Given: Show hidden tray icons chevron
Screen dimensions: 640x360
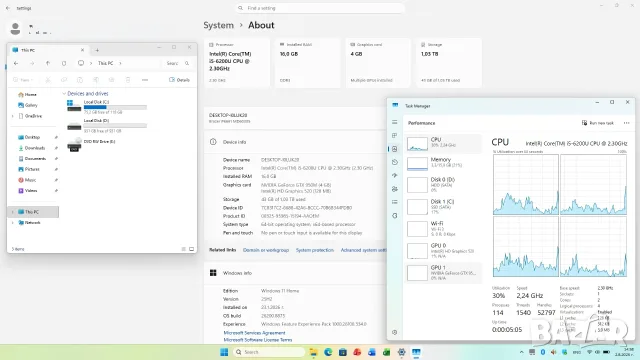Looking at the screenshot, I should pyautogui.click(x=521, y=352).
